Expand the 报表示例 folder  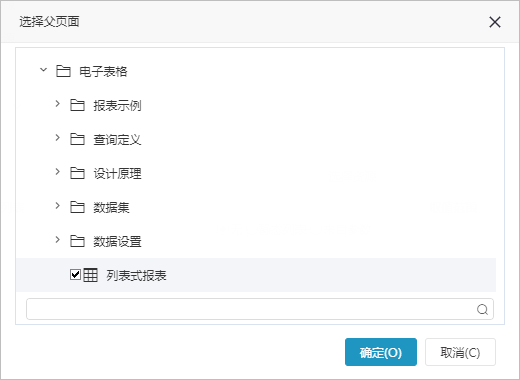coord(58,104)
